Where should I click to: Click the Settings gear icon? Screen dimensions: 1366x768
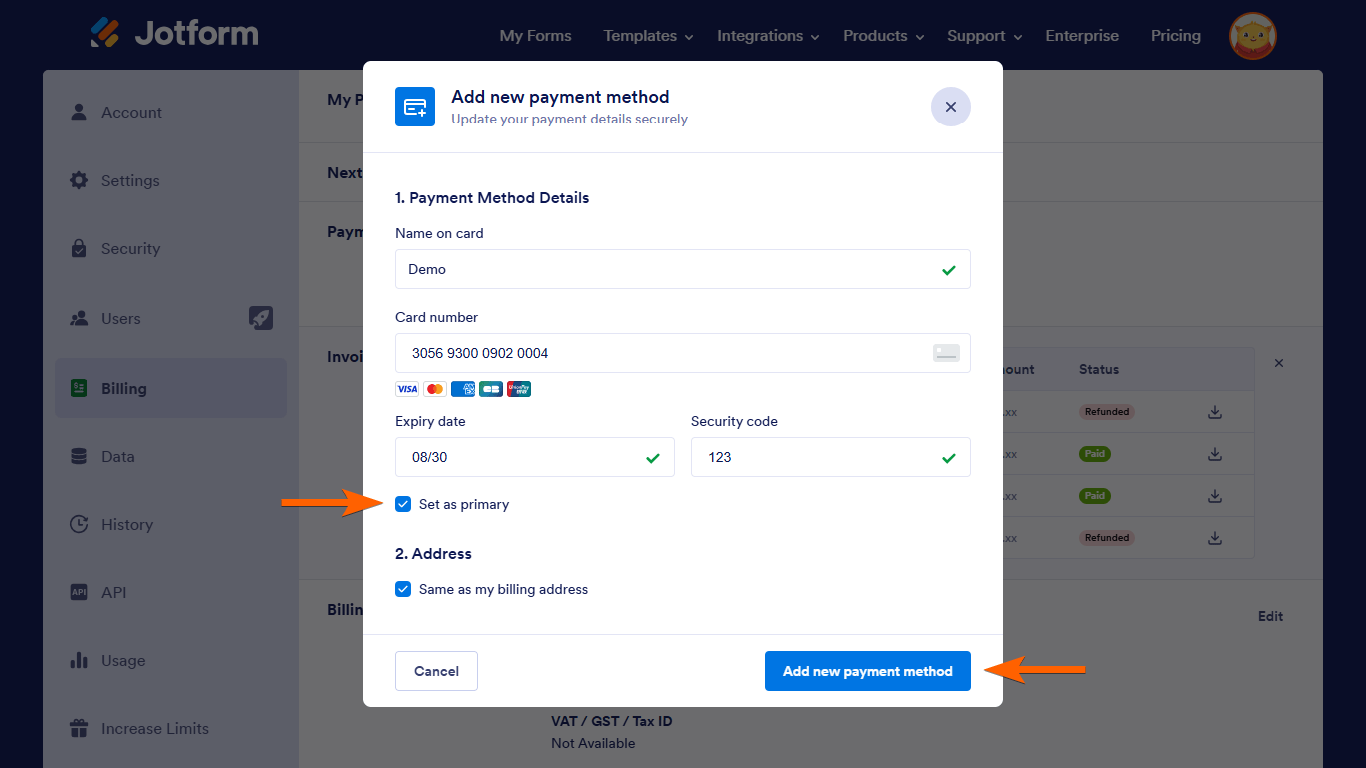pos(79,180)
